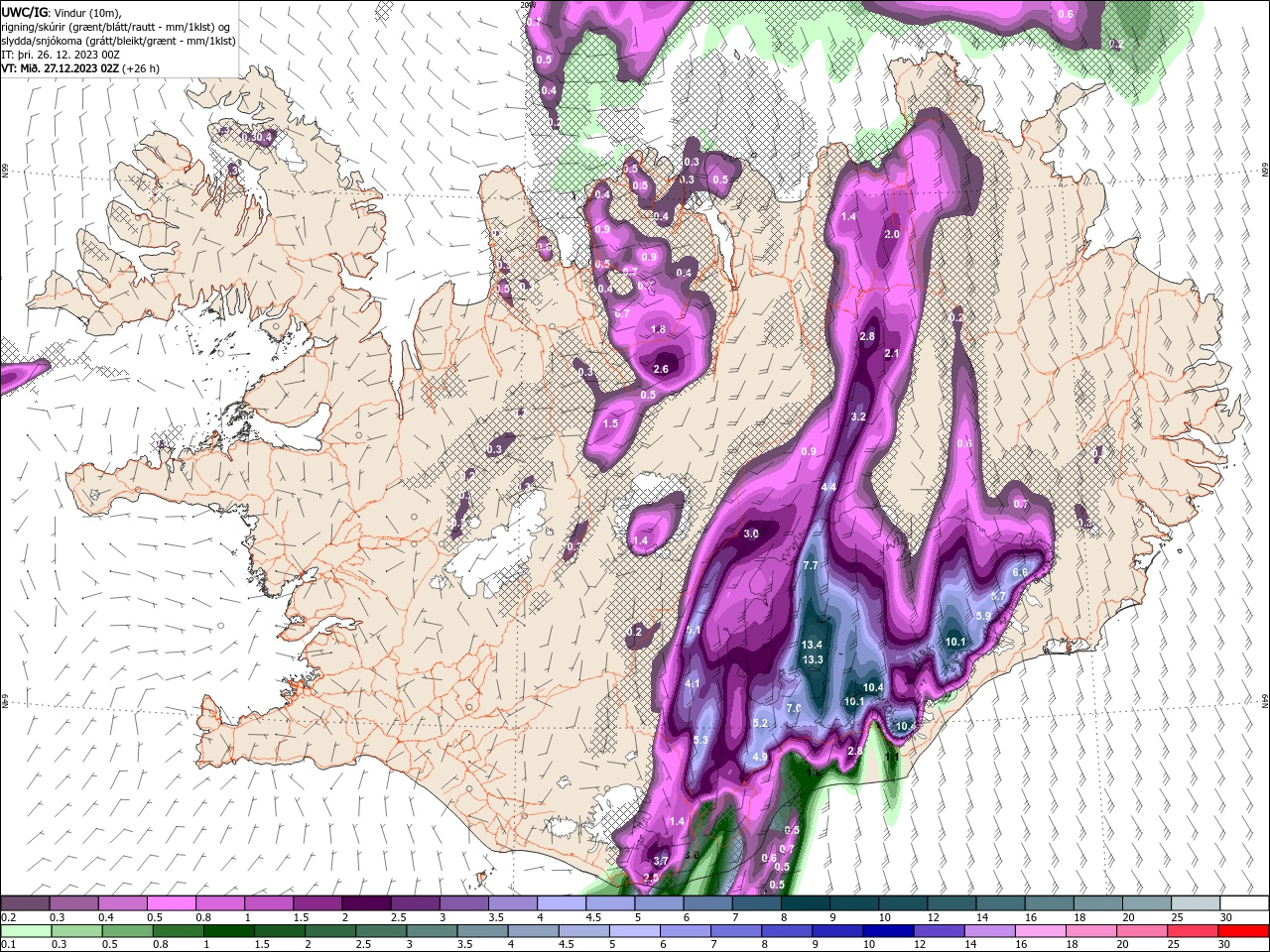Click the 2.0 value in the northeast band
This screenshot has height=952, width=1270.
coord(892,234)
